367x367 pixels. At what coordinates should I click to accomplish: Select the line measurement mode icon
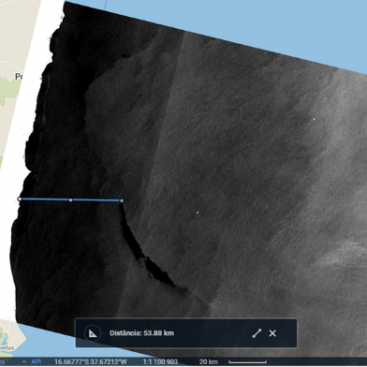coord(257,333)
